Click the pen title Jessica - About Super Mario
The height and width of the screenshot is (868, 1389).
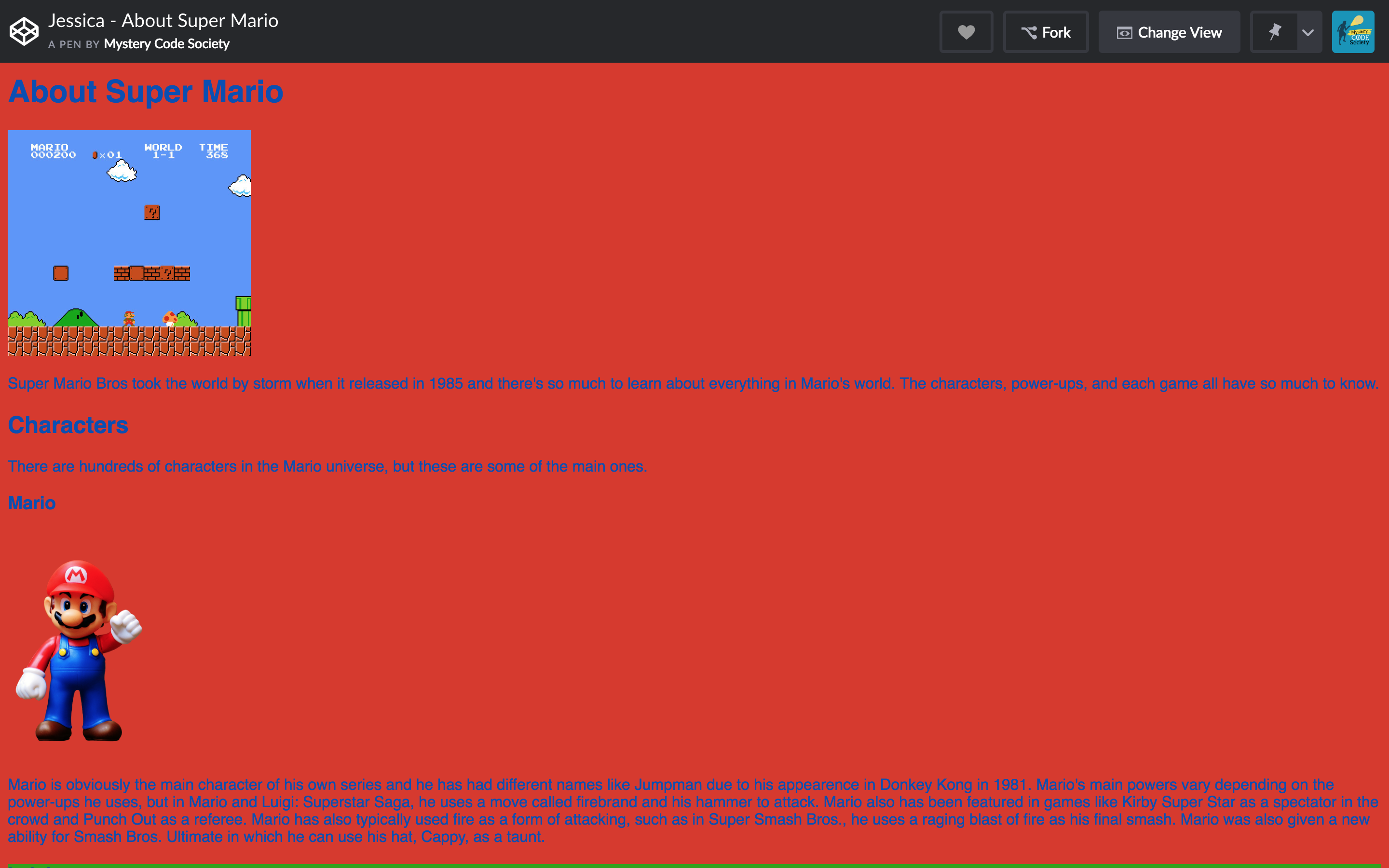coord(163,21)
